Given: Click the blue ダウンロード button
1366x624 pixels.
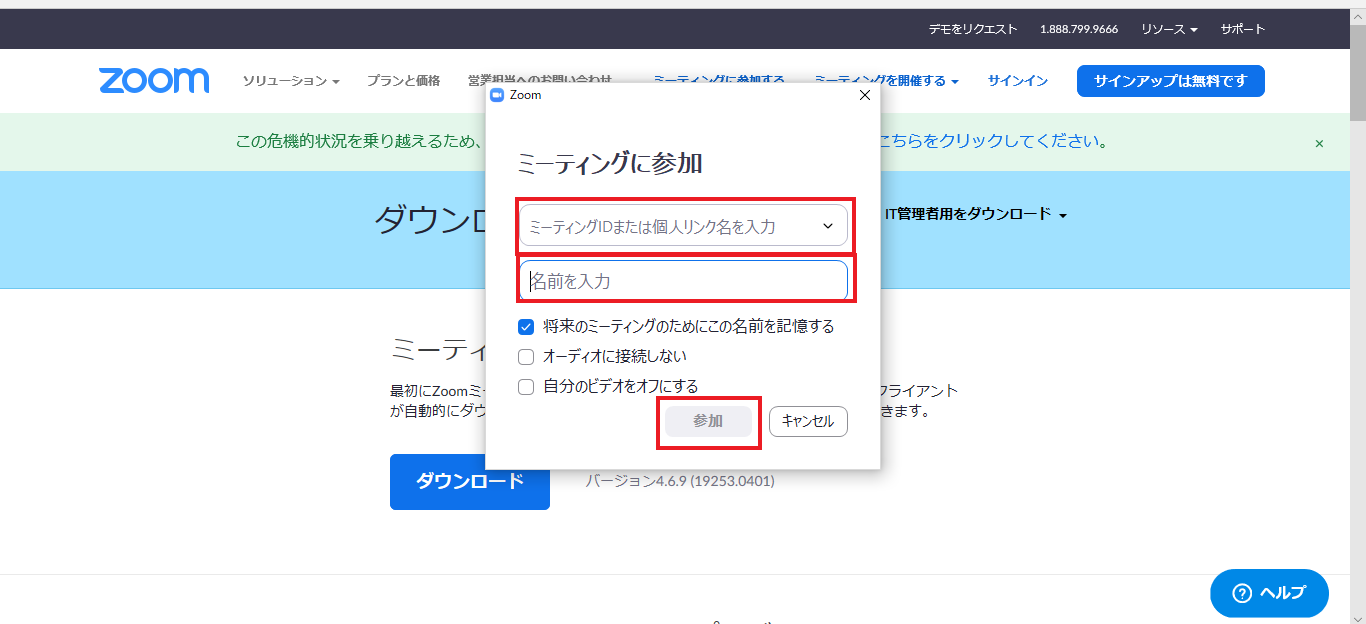Looking at the screenshot, I should 470,482.
